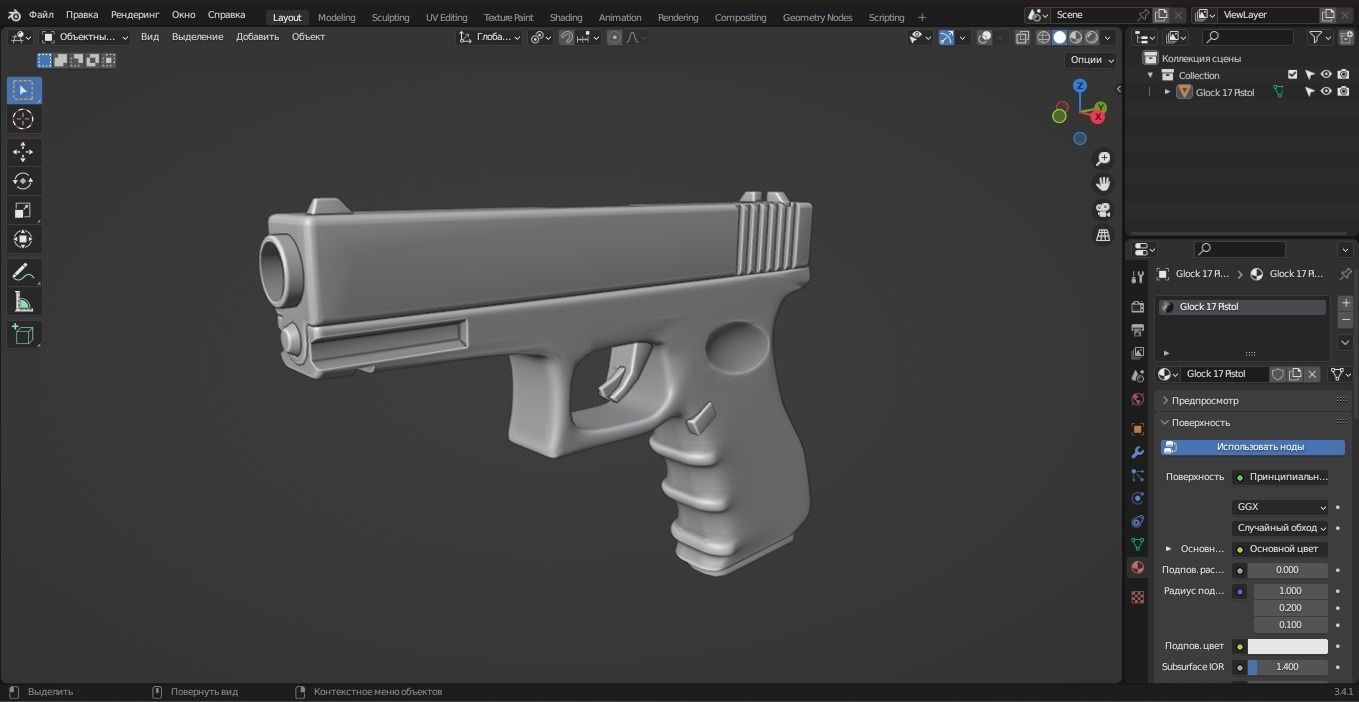Click the zoom view magnifier icon

(1103, 159)
